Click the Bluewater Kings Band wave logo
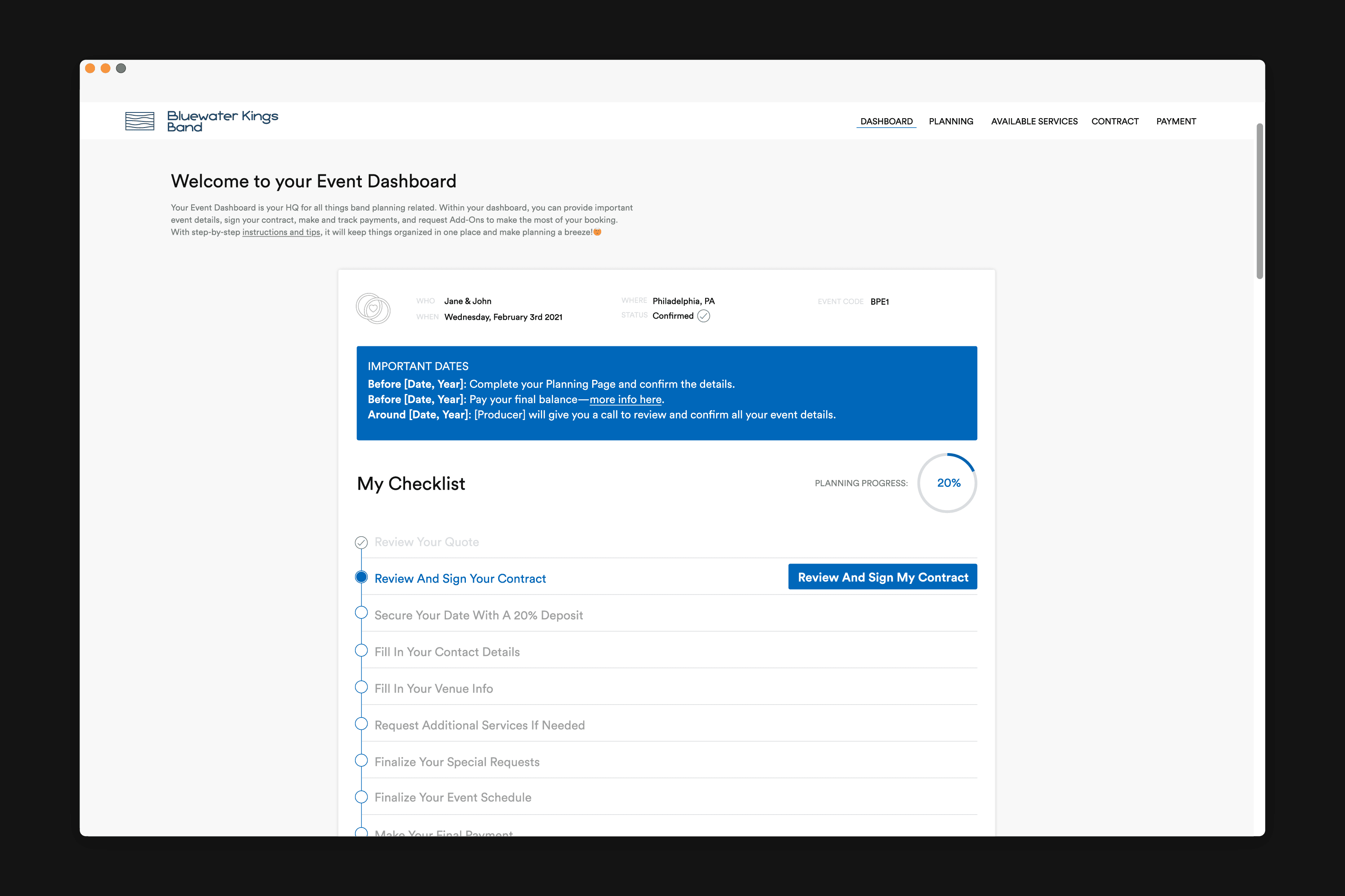Image resolution: width=1345 pixels, height=896 pixels. pos(139,121)
